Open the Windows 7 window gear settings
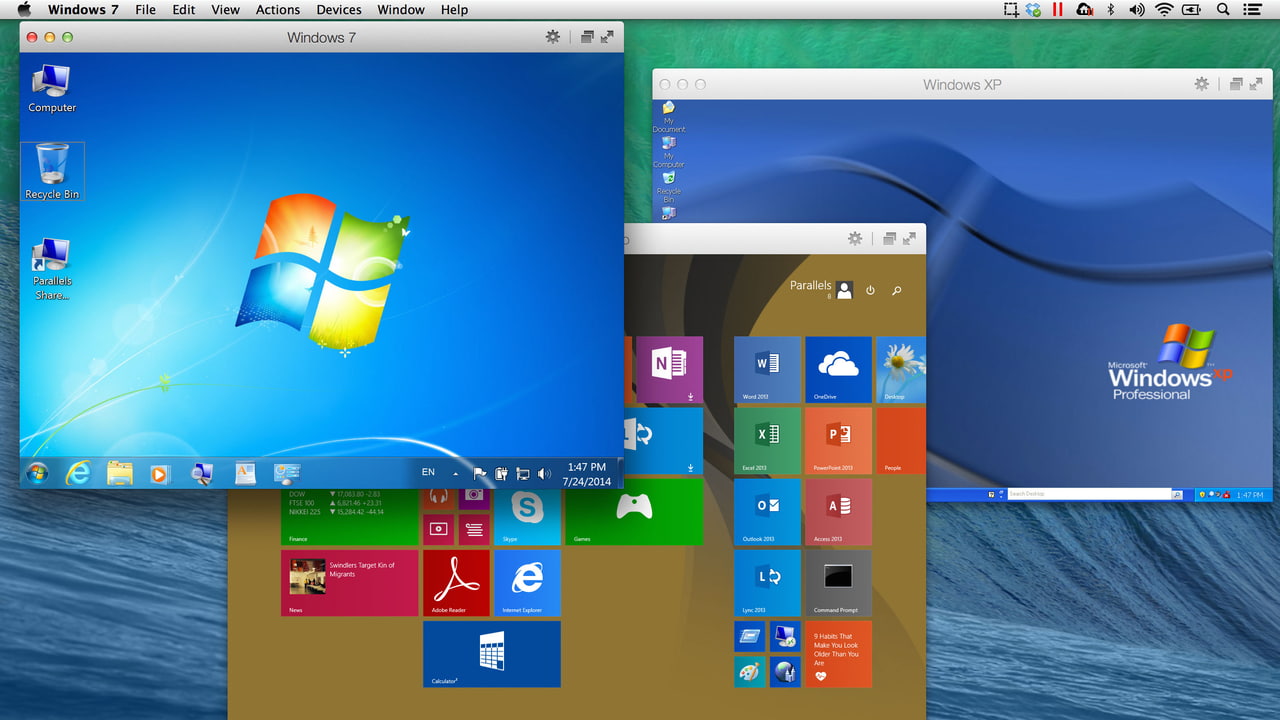Image resolution: width=1280 pixels, height=720 pixels. (553, 37)
